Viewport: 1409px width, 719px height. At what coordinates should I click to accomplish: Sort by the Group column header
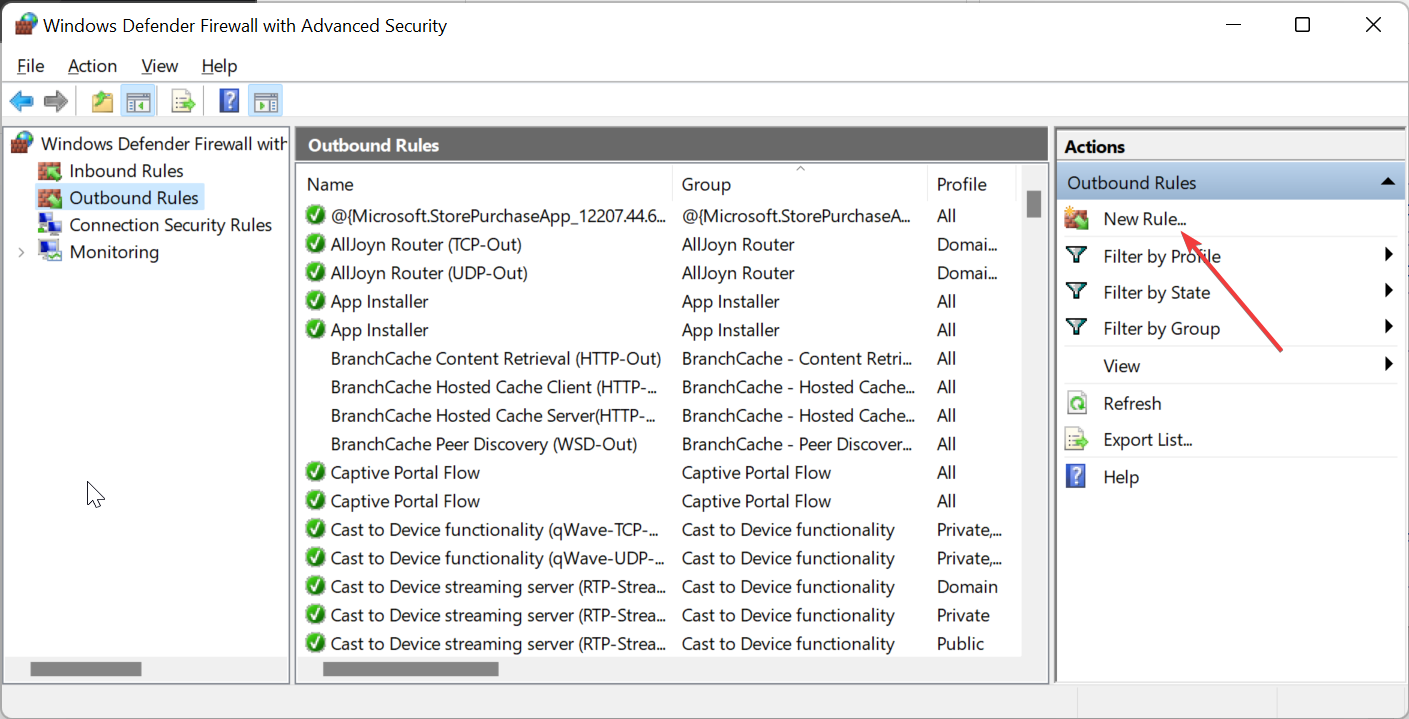(x=800, y=184)
